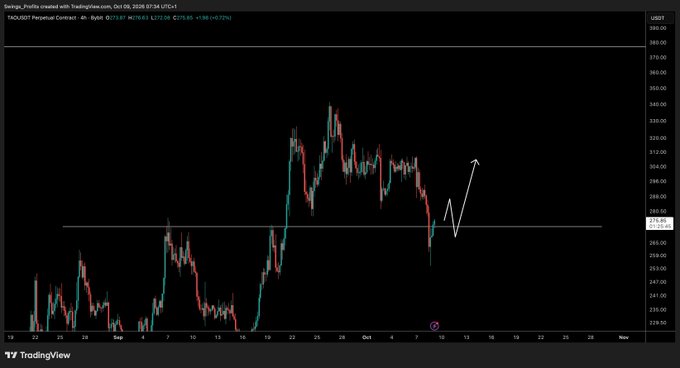Click the +1.98 (+0.72%) change value
The image size is (680, 368).
tap(213, 18)
